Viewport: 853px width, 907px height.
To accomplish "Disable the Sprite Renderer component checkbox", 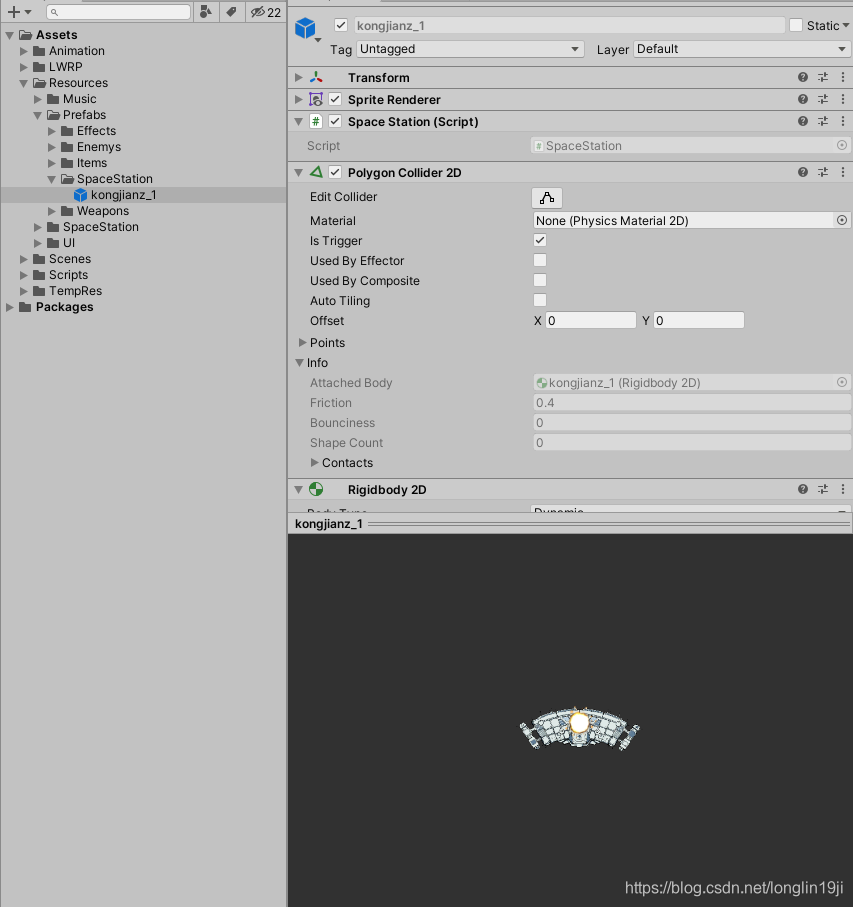I will pyautogui.click(x=335, y=99).
